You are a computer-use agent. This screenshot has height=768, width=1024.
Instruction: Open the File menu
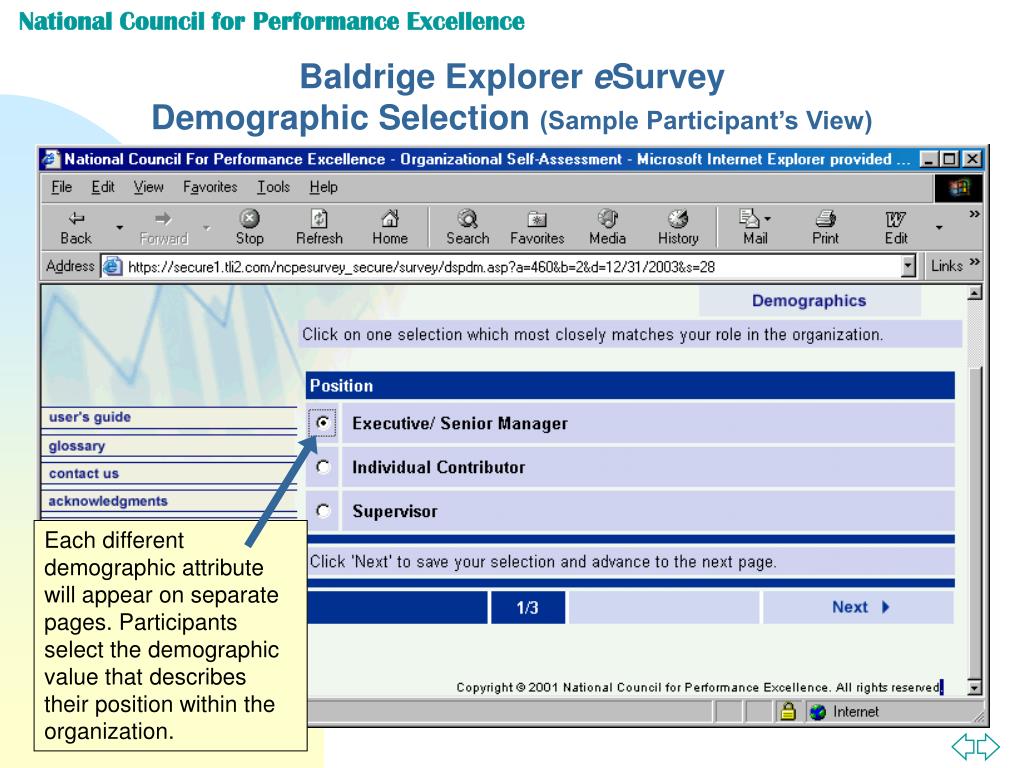click(x=61, y=187)
